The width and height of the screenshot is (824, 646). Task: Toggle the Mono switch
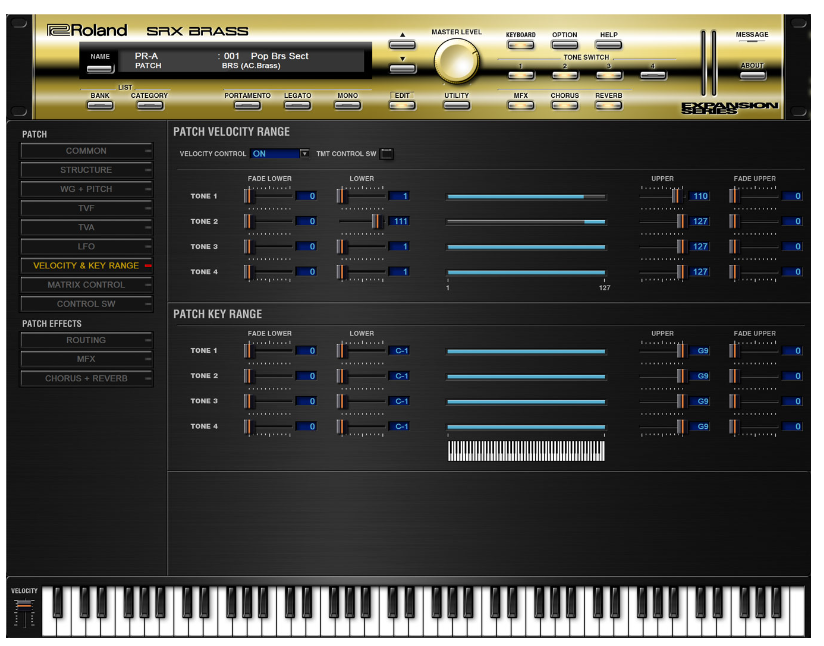[347, 105]
